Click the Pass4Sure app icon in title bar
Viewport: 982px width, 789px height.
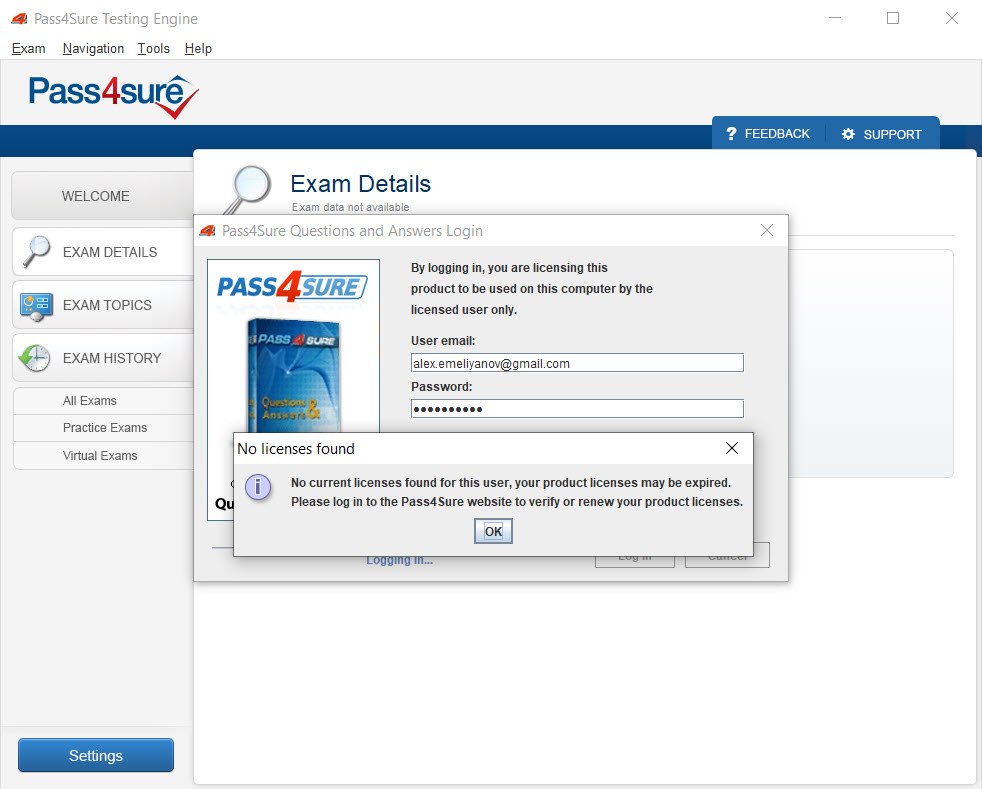tap(19, 19)
